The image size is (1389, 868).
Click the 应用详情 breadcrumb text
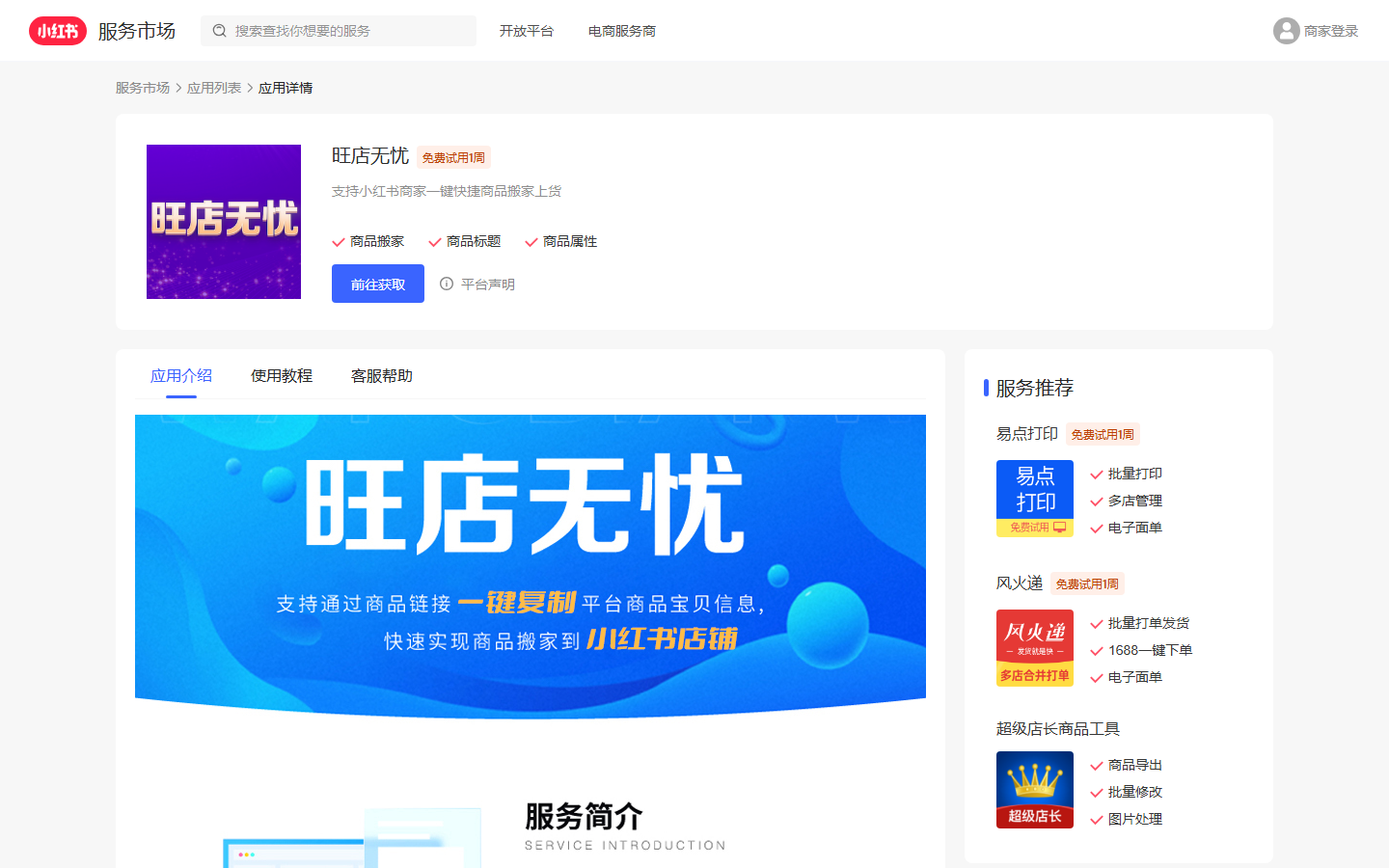point(286,88)
